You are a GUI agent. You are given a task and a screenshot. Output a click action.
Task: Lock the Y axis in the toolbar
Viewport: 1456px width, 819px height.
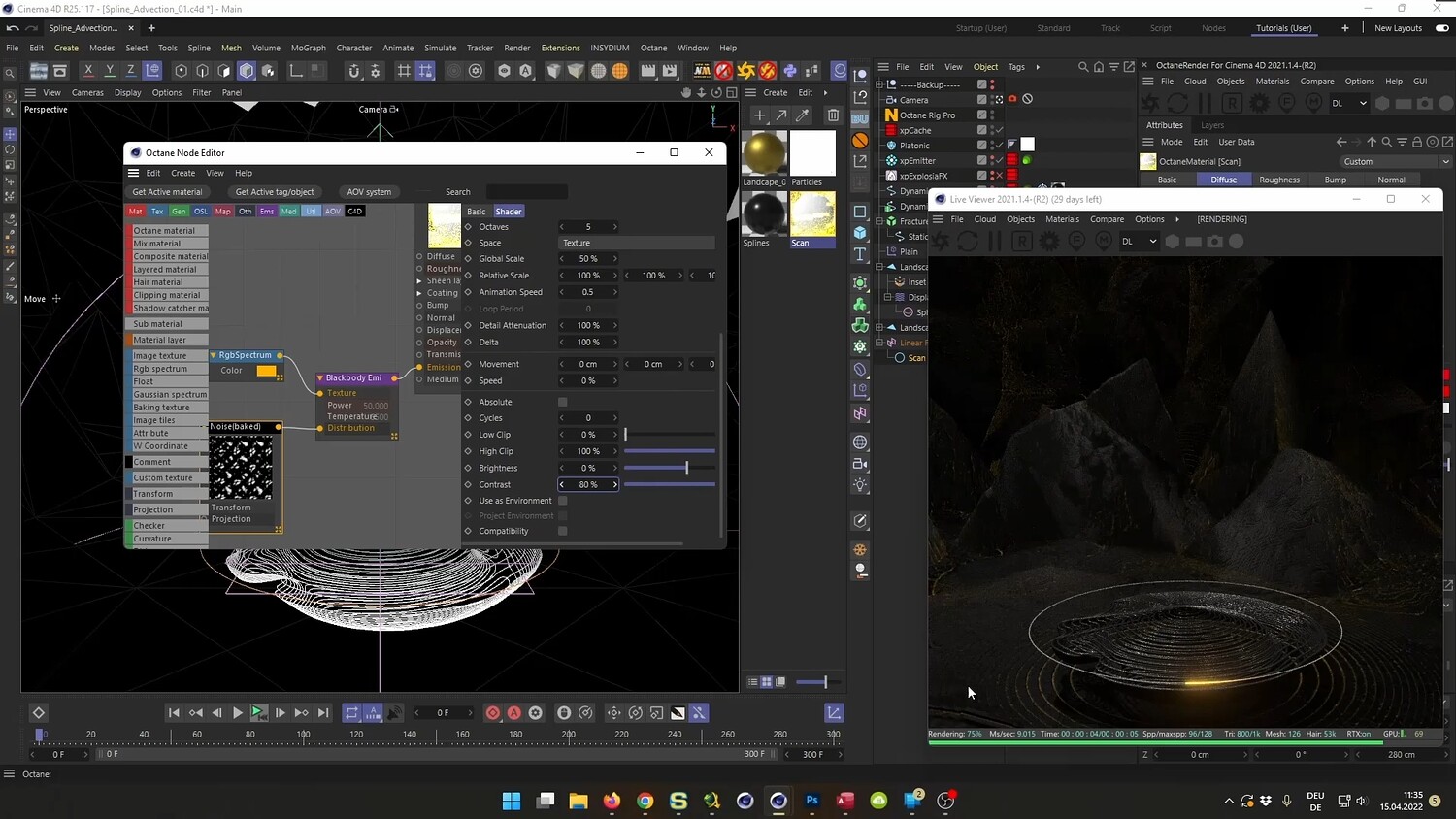(110, 70)
